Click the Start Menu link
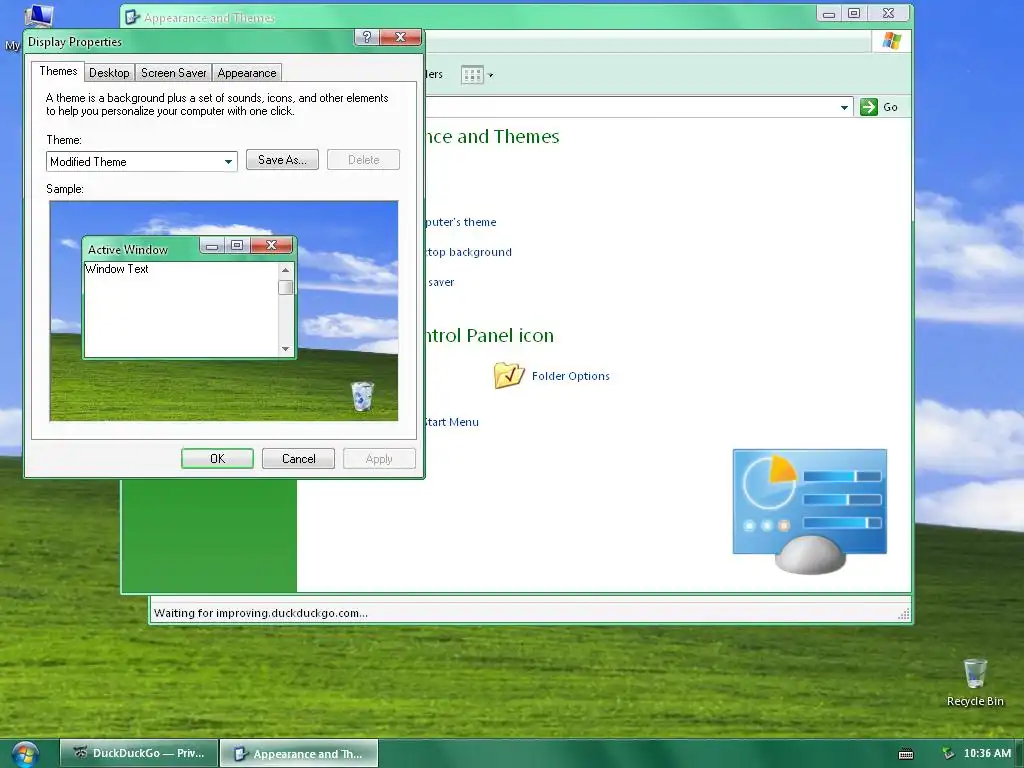This screenshot has height=768, width=1024. pyautogui.click(x=451, y=422)
